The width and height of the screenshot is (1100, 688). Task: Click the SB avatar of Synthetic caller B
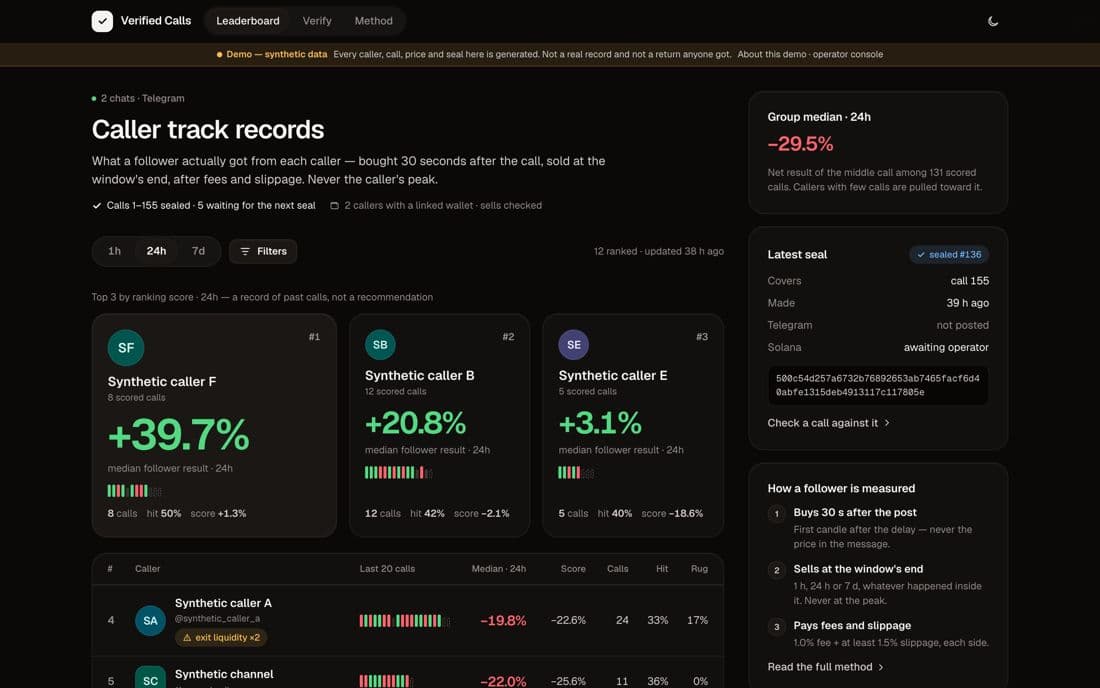[380, 344]
